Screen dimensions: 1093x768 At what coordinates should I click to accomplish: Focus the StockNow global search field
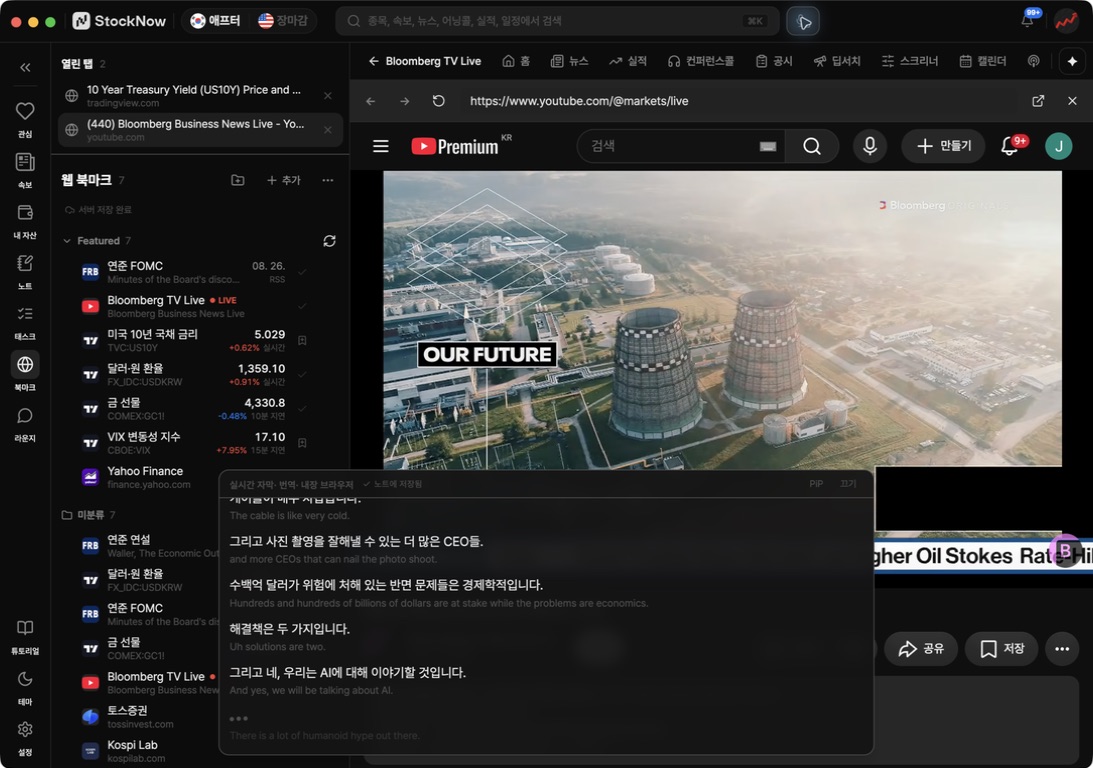[x=558, y=21]
